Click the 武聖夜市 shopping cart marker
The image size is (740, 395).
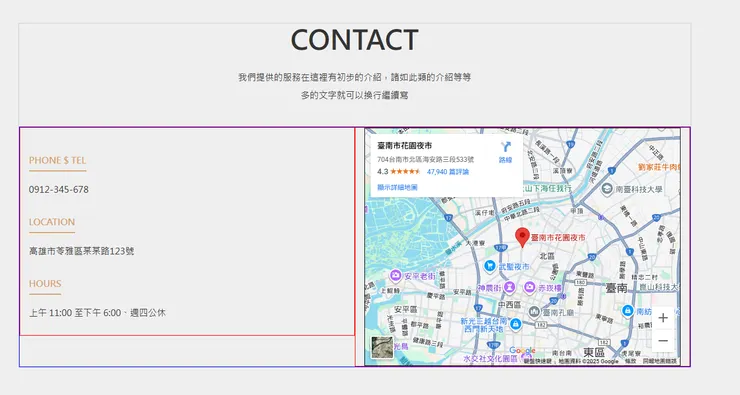(x=490, y=266)
